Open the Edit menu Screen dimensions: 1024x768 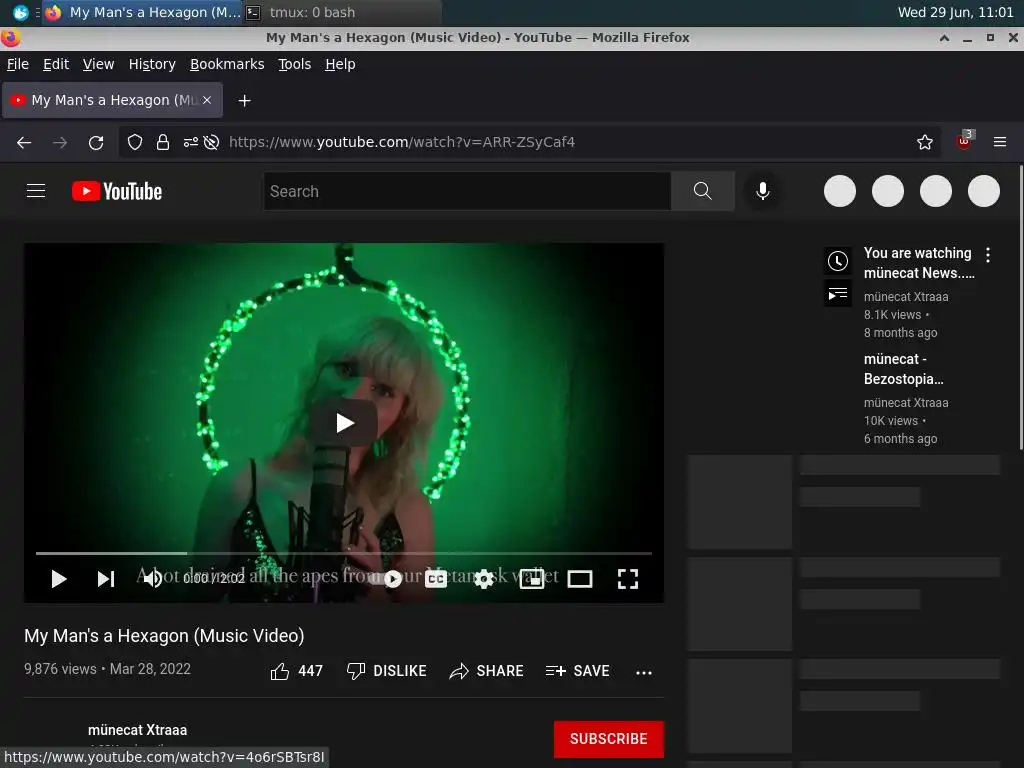tap(56, 64)
